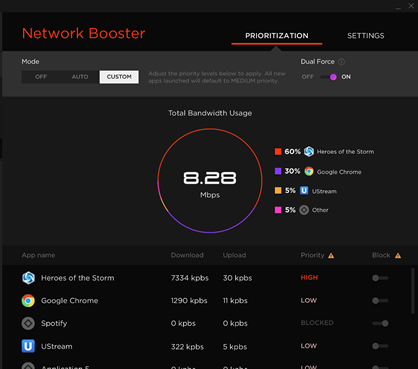Change LOW priority for UStream
Viewport: 418px width, 369px height.
[x=309, y=346]
